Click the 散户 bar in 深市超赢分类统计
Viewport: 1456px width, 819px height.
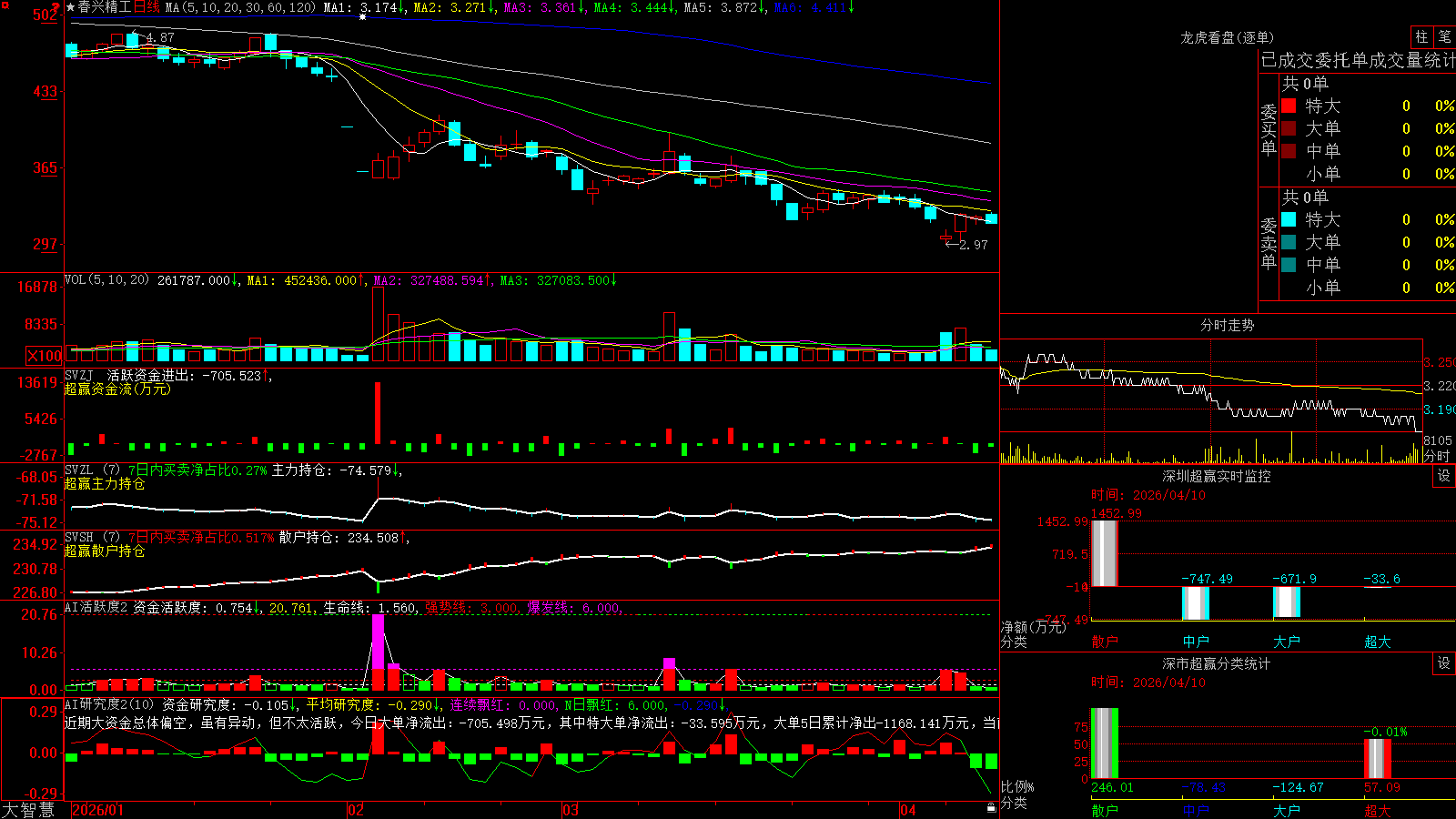[x=1105, y=743]
